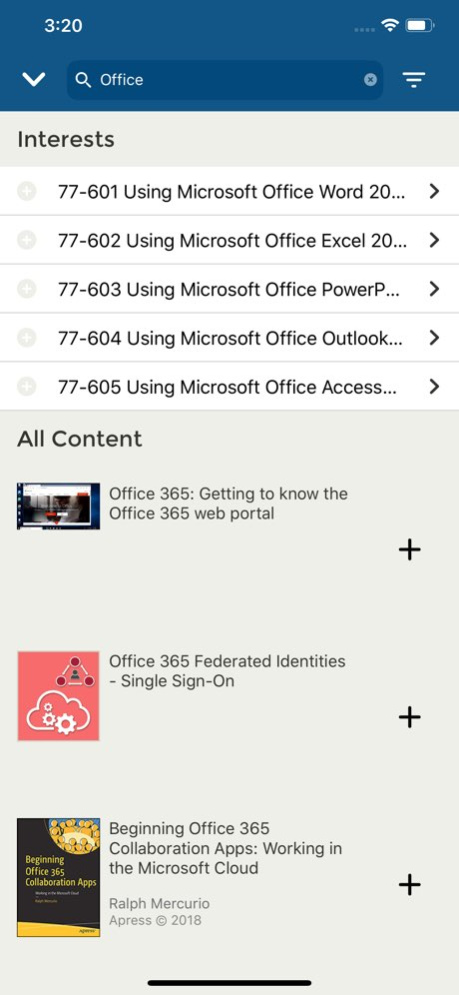This screenshot has height=995, width=459.
Task: Tap the 3:20 clock
Action: [x=63, y=25]
